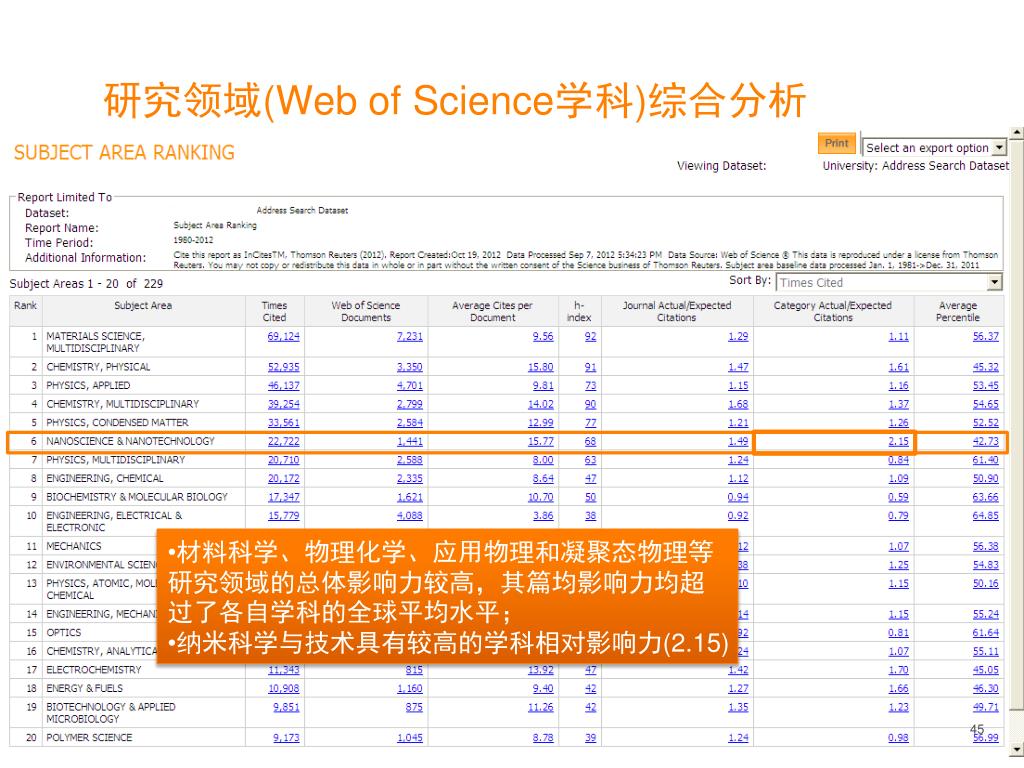The image size is (1024, 768).
Task: Click h-index 68 for Nanoscience
Action: (590, 441)
